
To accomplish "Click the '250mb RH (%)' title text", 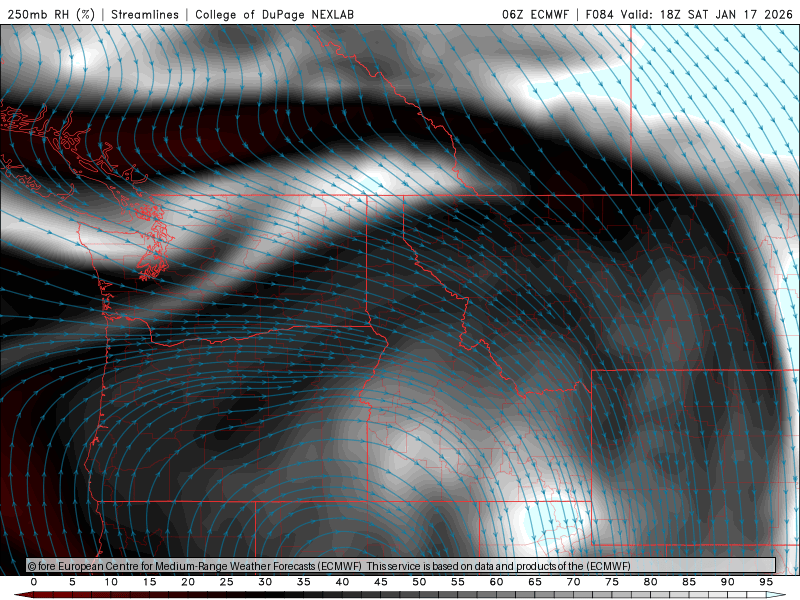I will click(52, 14).
